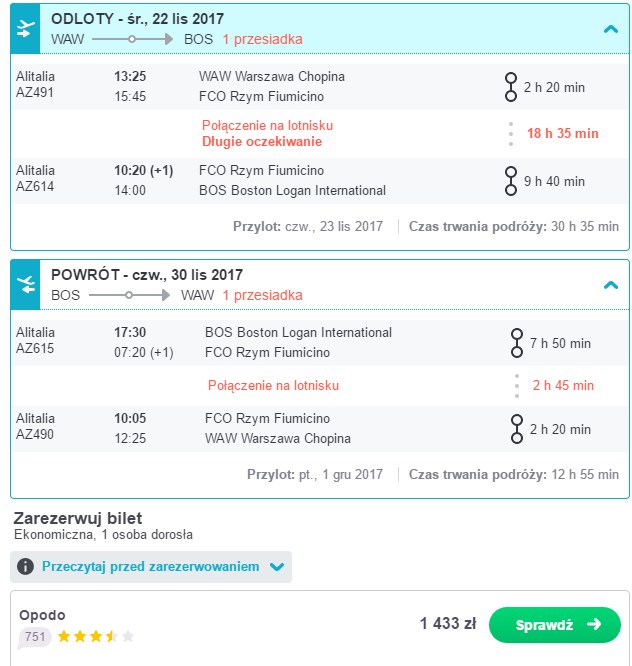
Task: Click the flight segment icon for AZ490
Action: point(516,429)
